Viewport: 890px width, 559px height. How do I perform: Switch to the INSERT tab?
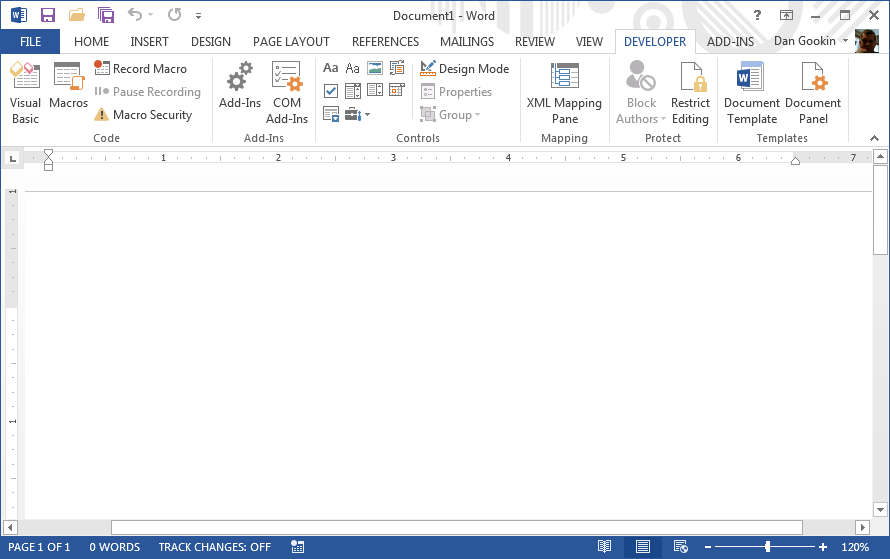pyautogui.click(x=149, y=41)
